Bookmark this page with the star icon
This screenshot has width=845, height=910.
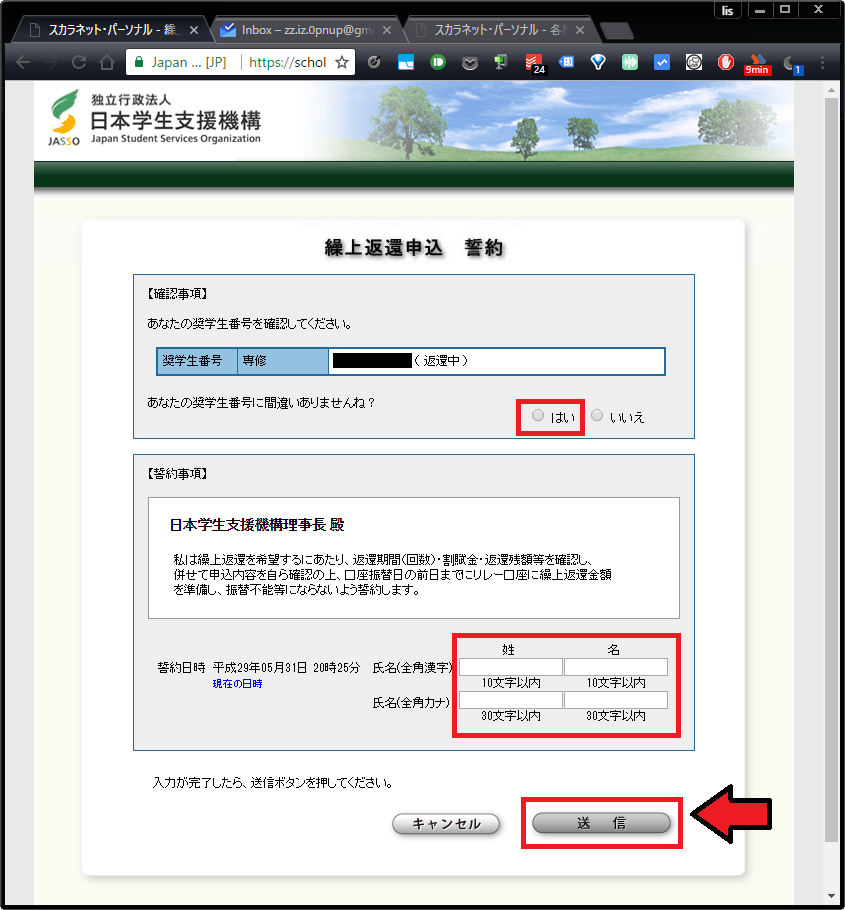342,62
